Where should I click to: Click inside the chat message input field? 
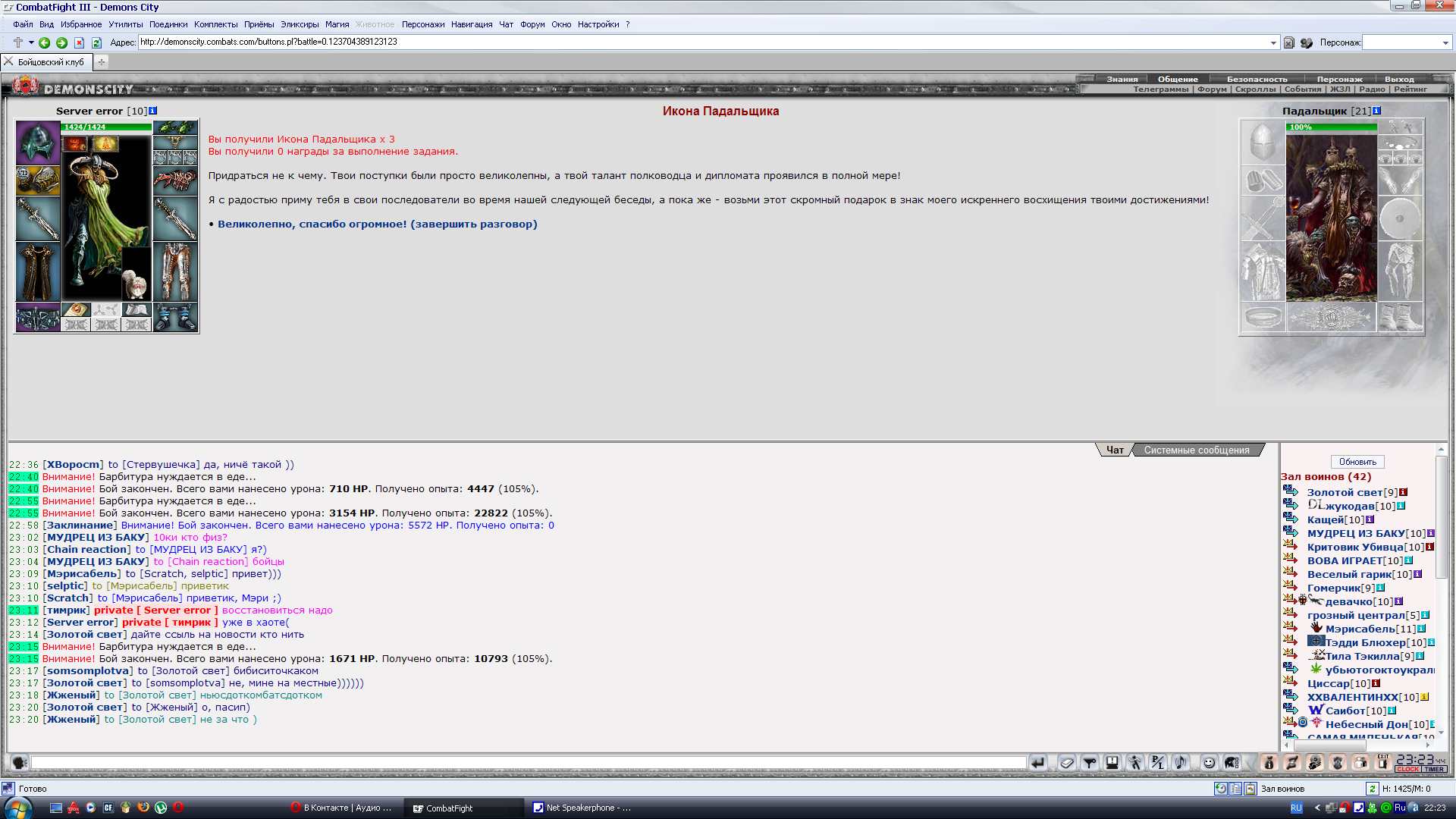528,763
